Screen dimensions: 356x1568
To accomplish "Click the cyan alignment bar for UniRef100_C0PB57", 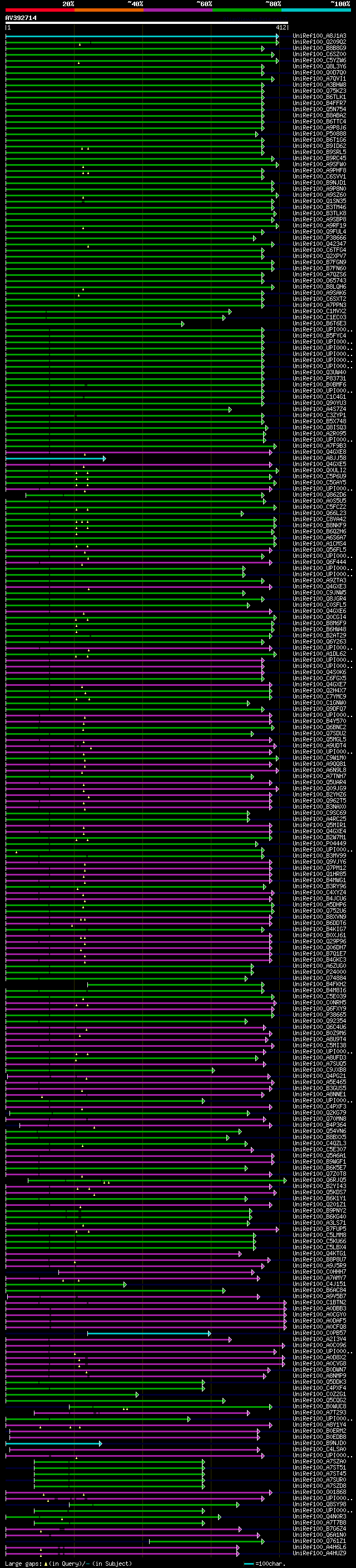I will pyautogui.click(x=149, y=1334).
